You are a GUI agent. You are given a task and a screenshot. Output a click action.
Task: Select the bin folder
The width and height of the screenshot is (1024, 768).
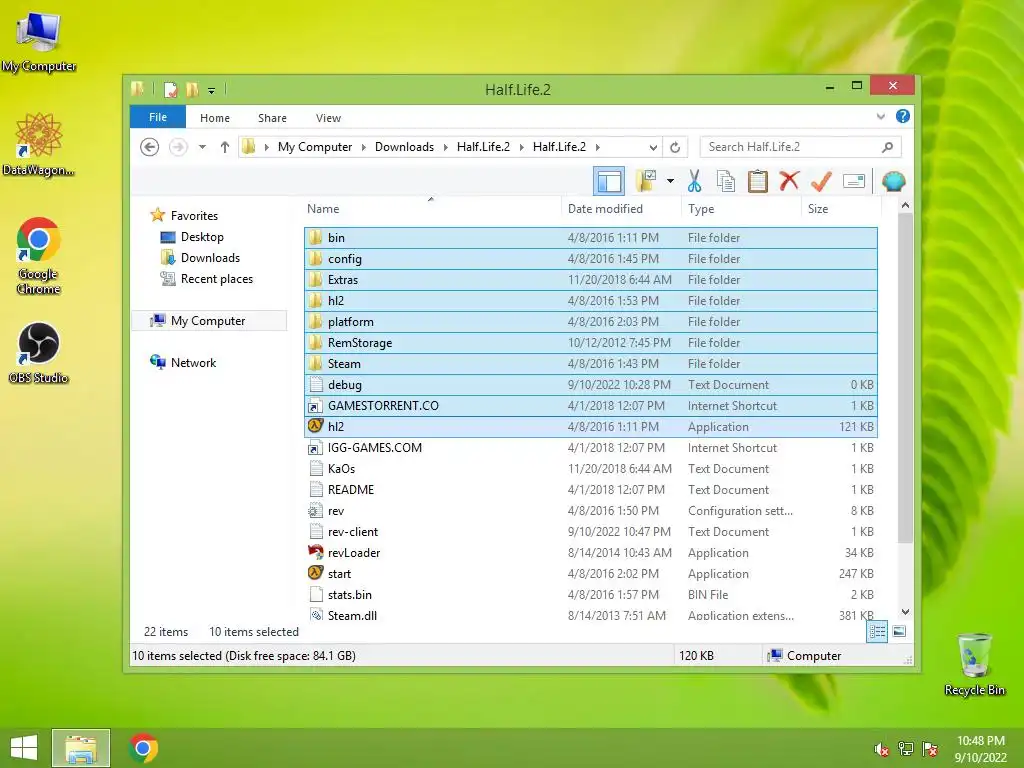coord(590,238)
